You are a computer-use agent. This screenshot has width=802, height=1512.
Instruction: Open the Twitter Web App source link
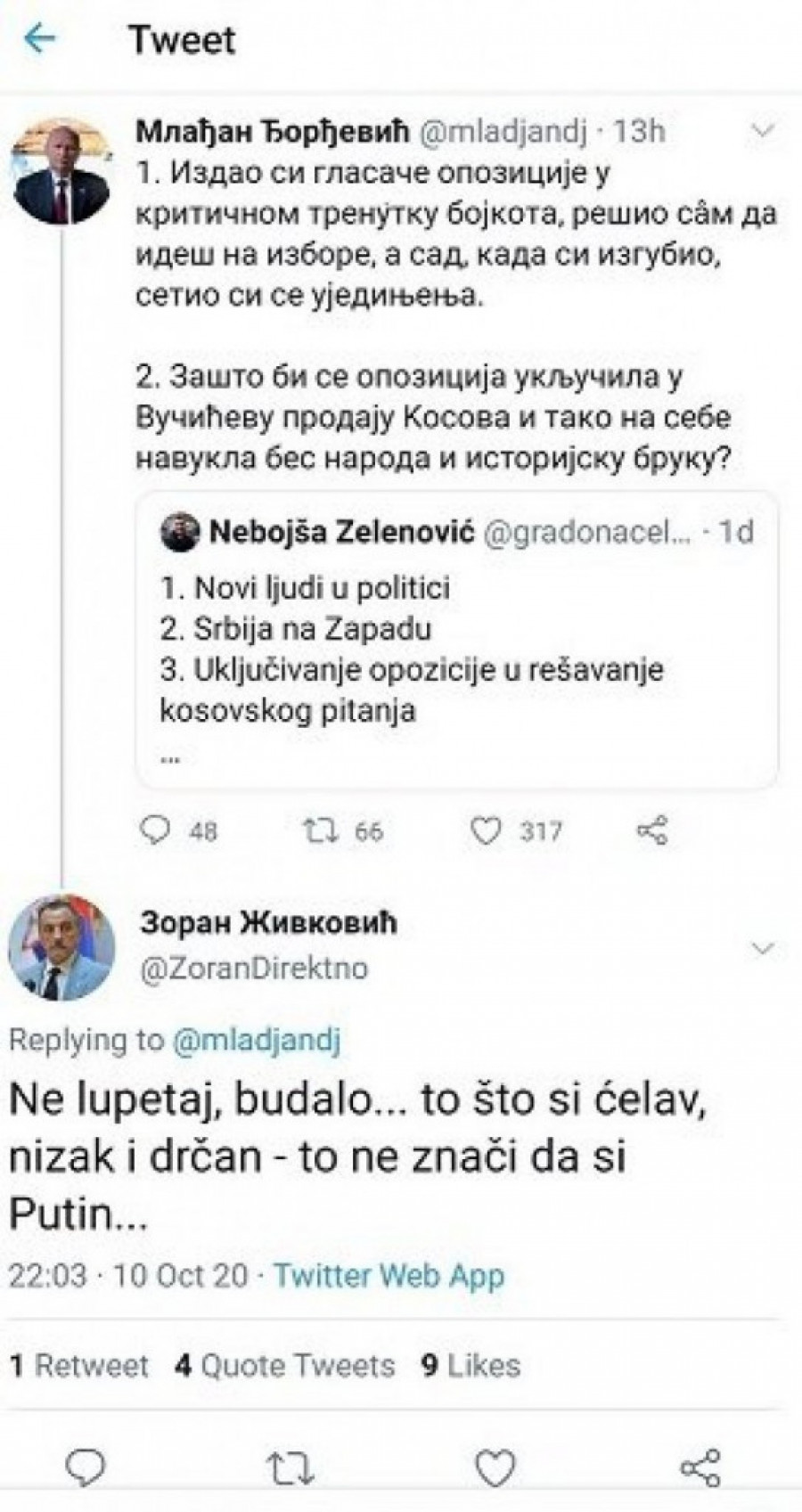tap(389, 1275)
